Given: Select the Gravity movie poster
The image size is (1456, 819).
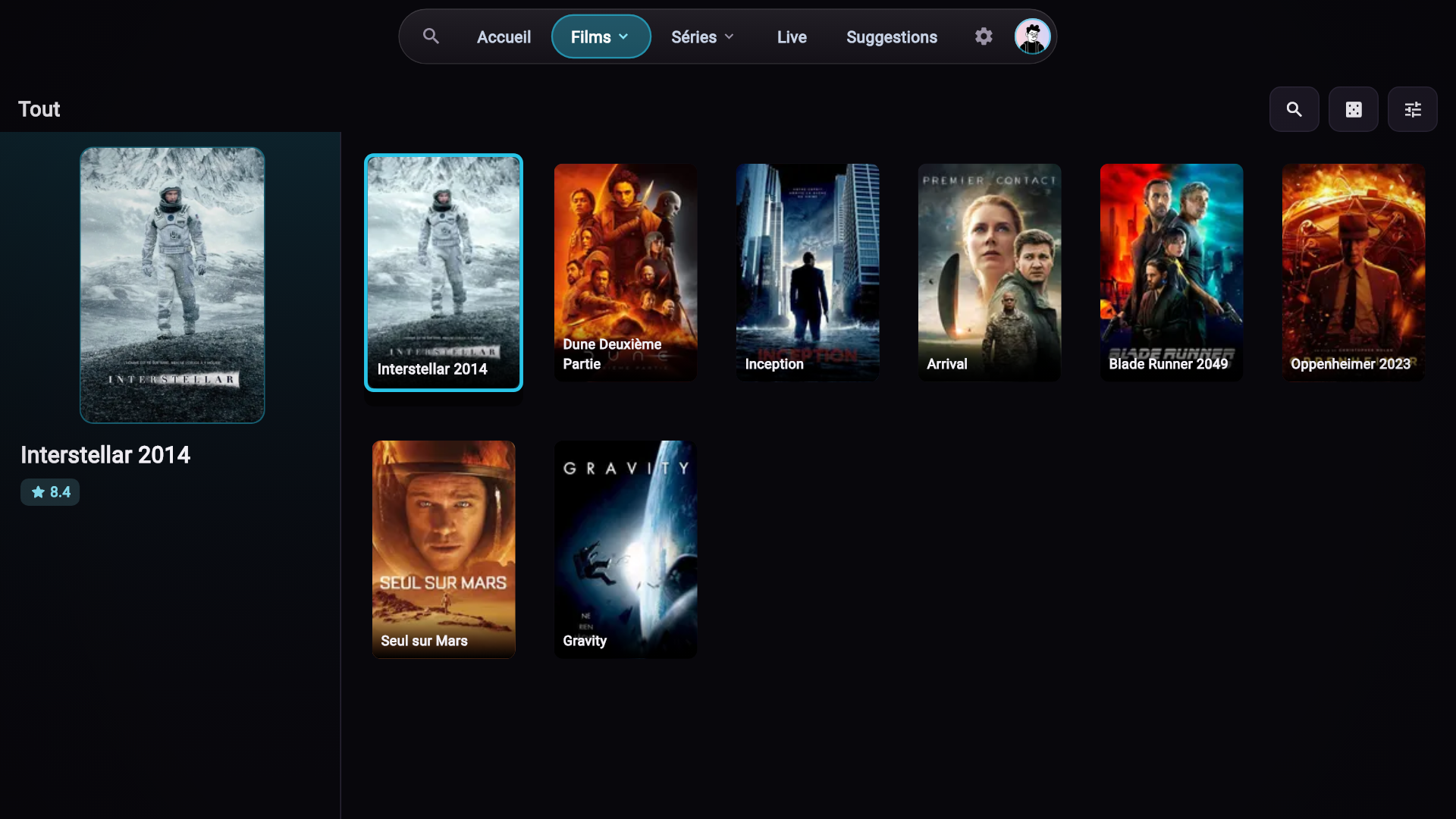Looking at the screenshot, I should click(626, 549).
